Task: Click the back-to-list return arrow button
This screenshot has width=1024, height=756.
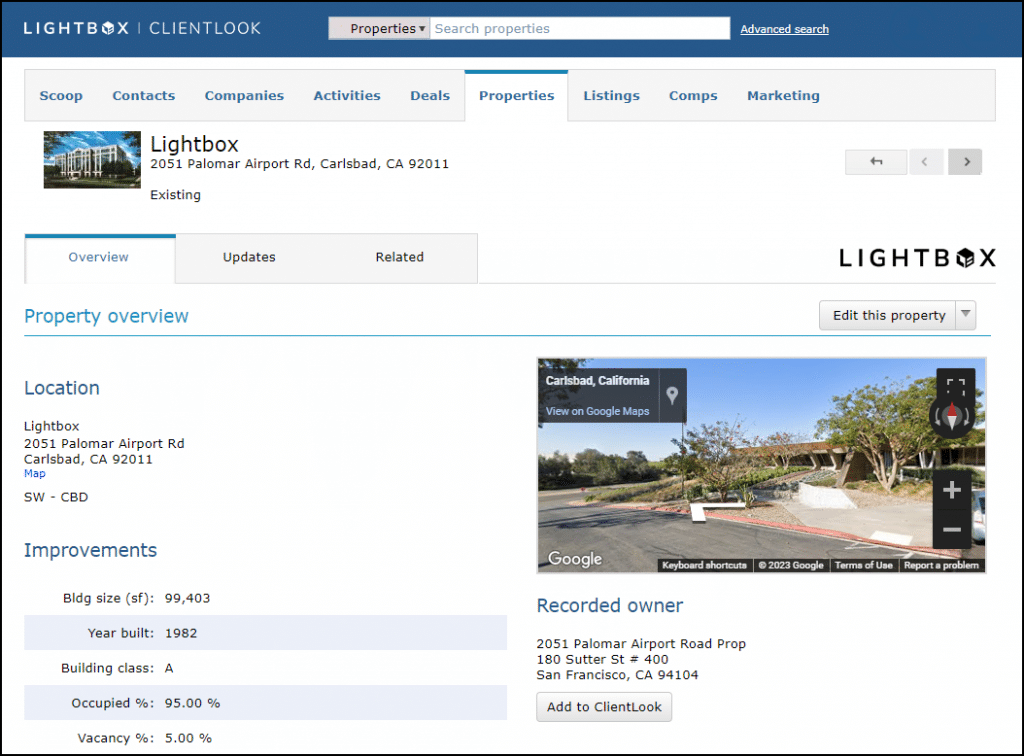Action: (x=876, y=162)
